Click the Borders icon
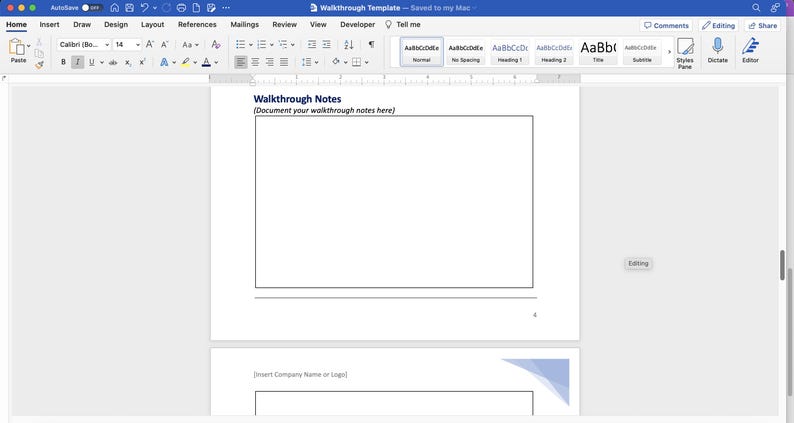Viewport: 794px width, 423px height. [x=356, y=62]
